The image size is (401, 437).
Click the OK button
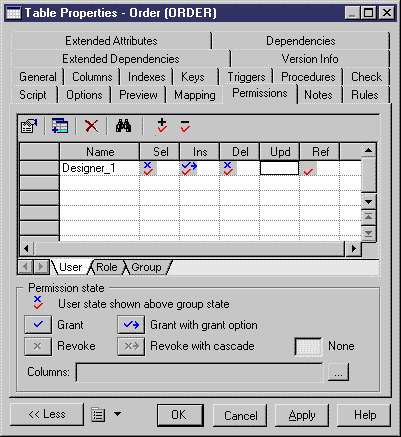(180, 415)
